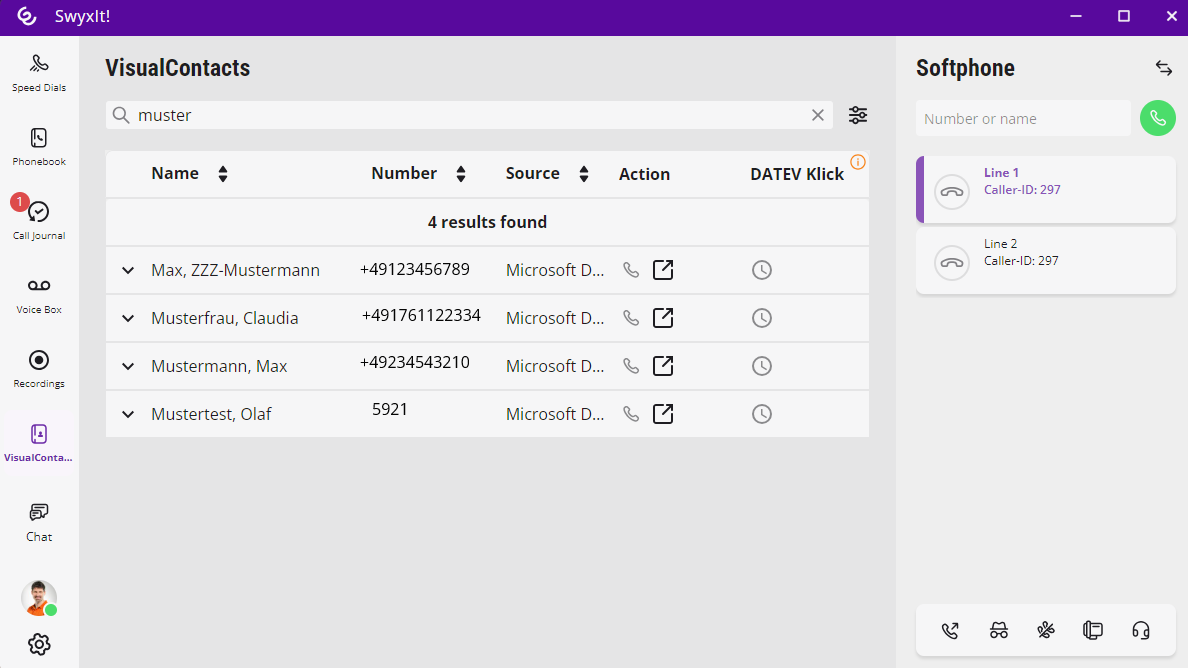Expand the Max, ZZZ-Mustermann row

(128, 270)
